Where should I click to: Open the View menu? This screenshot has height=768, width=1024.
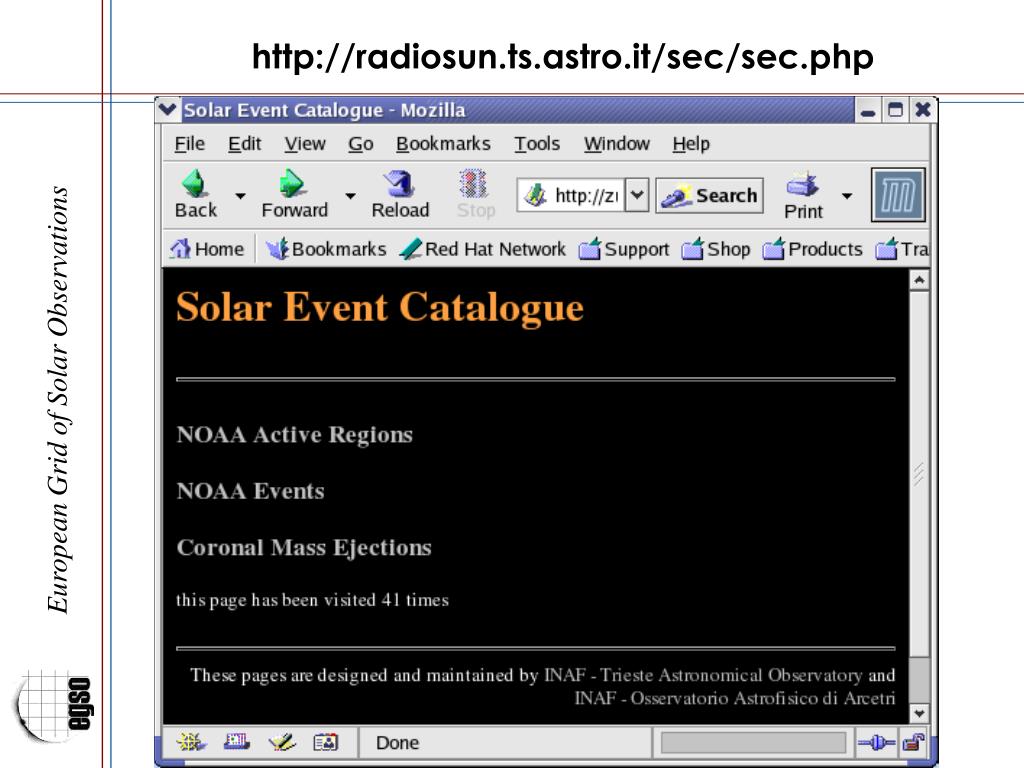pos(304,144)
